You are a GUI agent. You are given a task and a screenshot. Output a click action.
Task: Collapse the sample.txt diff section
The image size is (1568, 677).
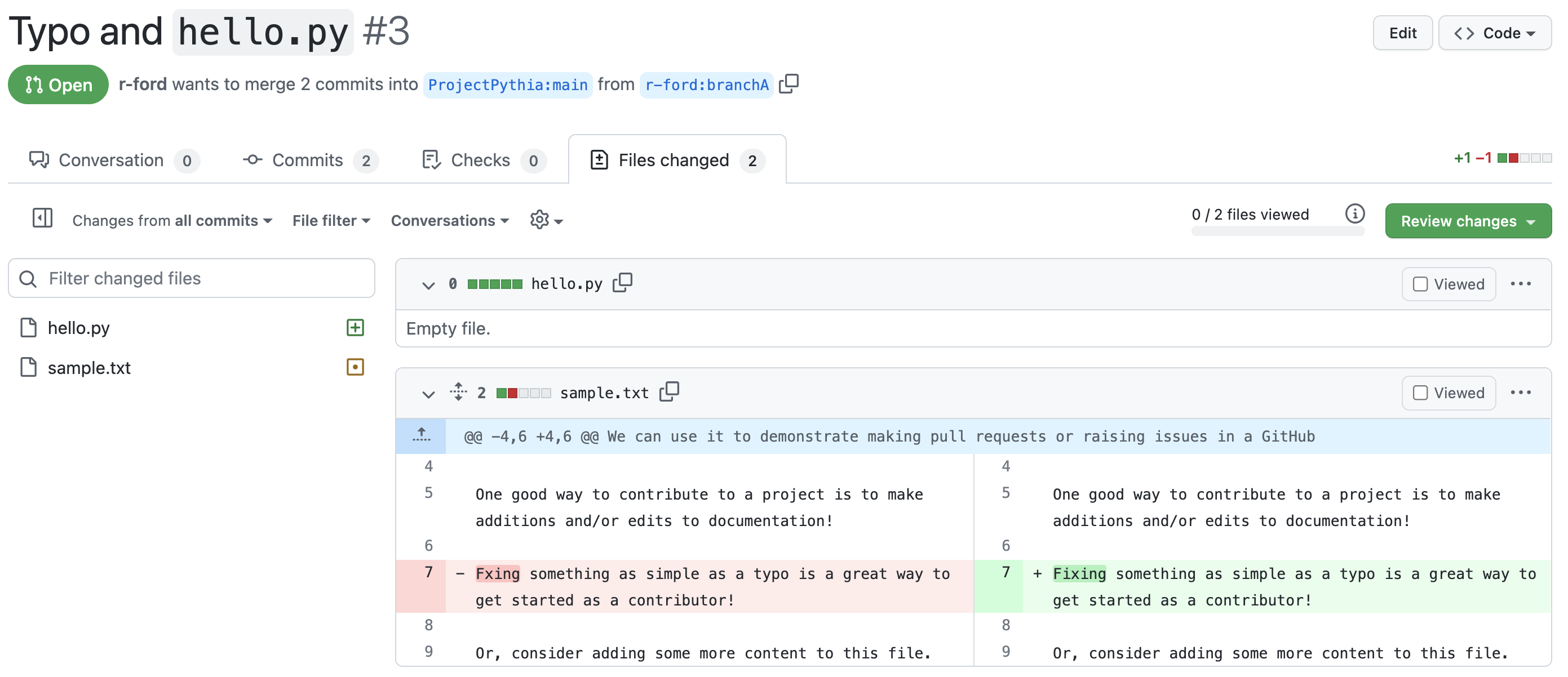pos(428,394)
